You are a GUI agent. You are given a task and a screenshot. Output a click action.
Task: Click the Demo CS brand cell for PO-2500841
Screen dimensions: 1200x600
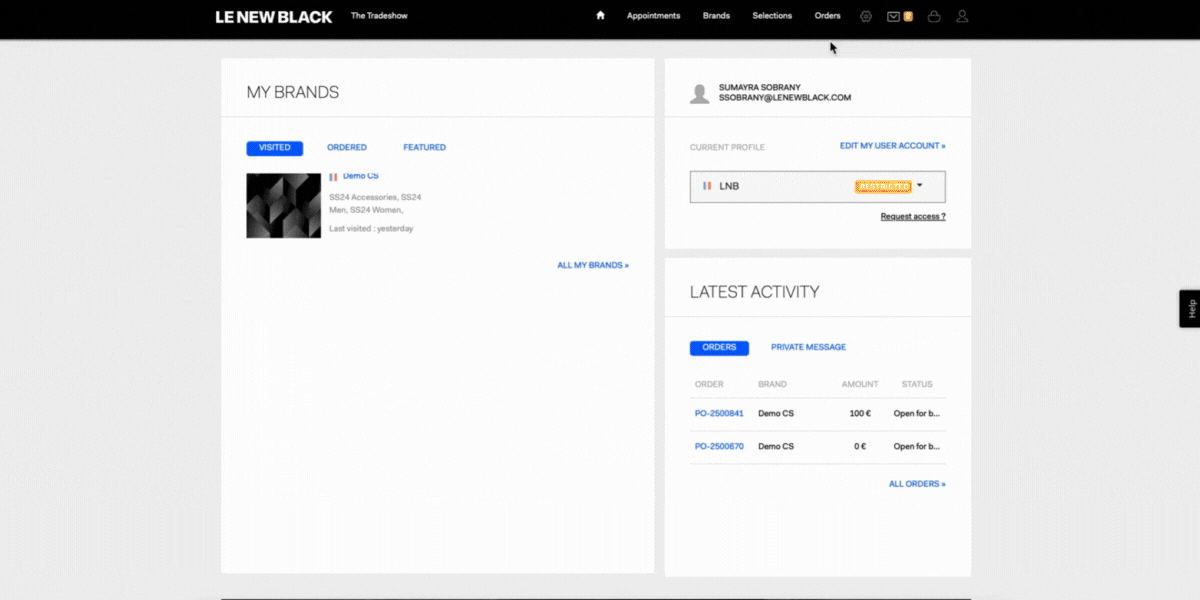point(776,414)
